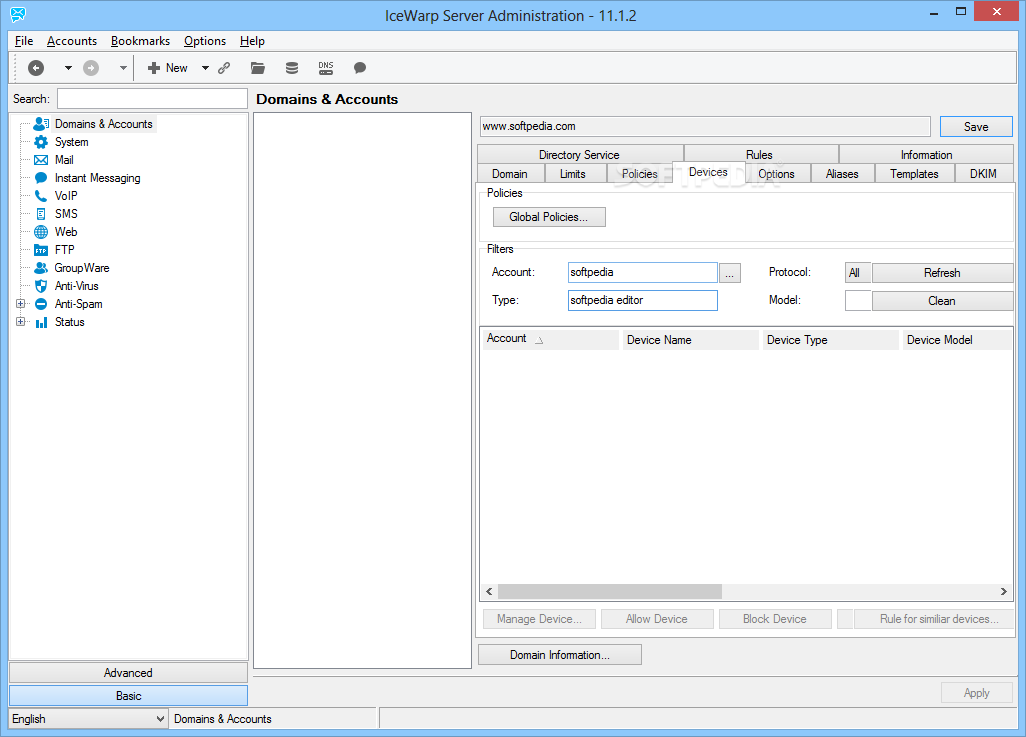Viewport: 1026px width, 737px height.
Task: Click the IceWarp application logo icon
Action: (18, 14)
